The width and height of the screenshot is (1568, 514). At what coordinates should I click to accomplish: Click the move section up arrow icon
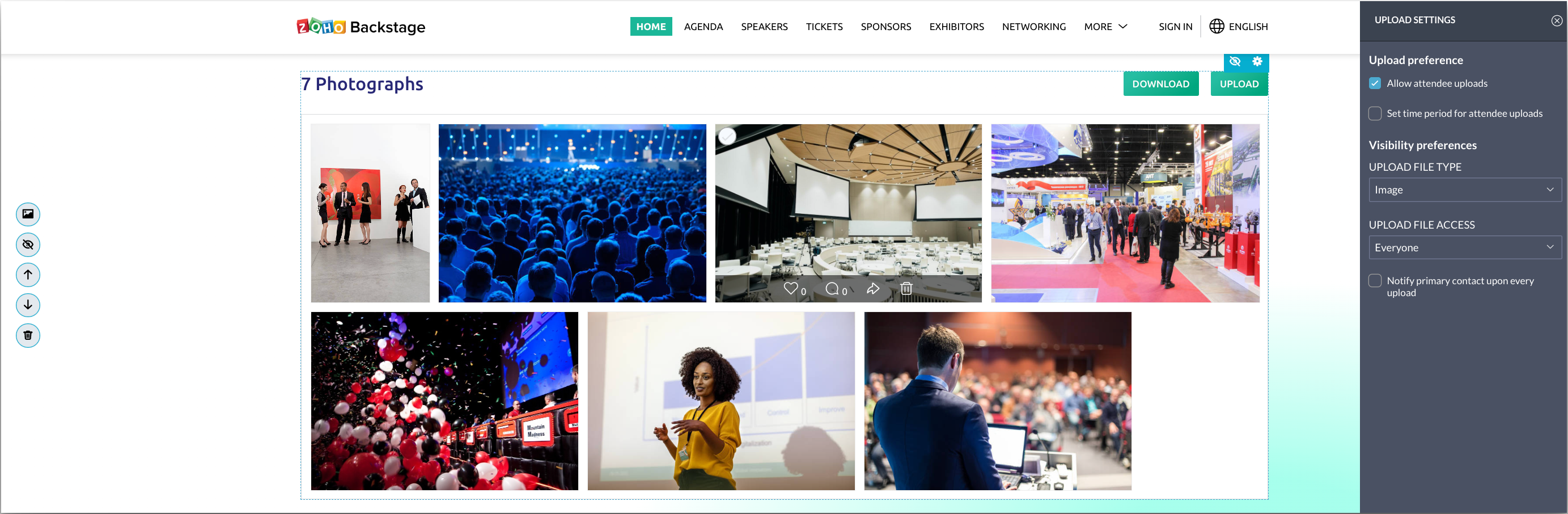pyautogui.click(x=28, y=275)
